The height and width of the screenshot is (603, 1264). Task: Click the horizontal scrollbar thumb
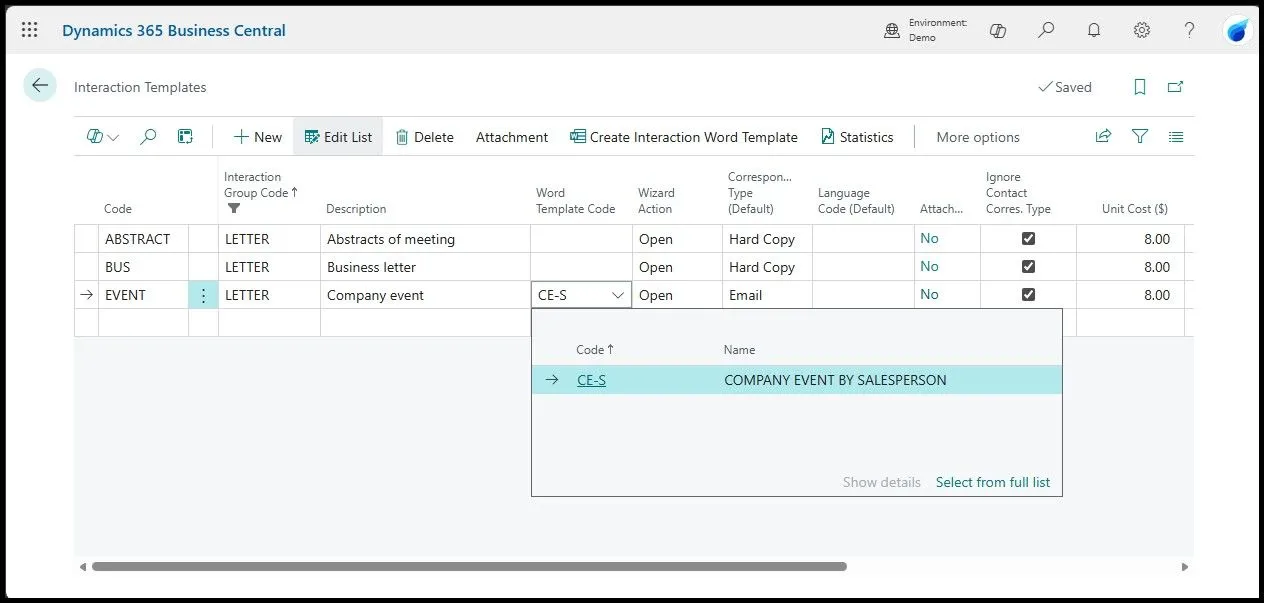coord(469,566)
